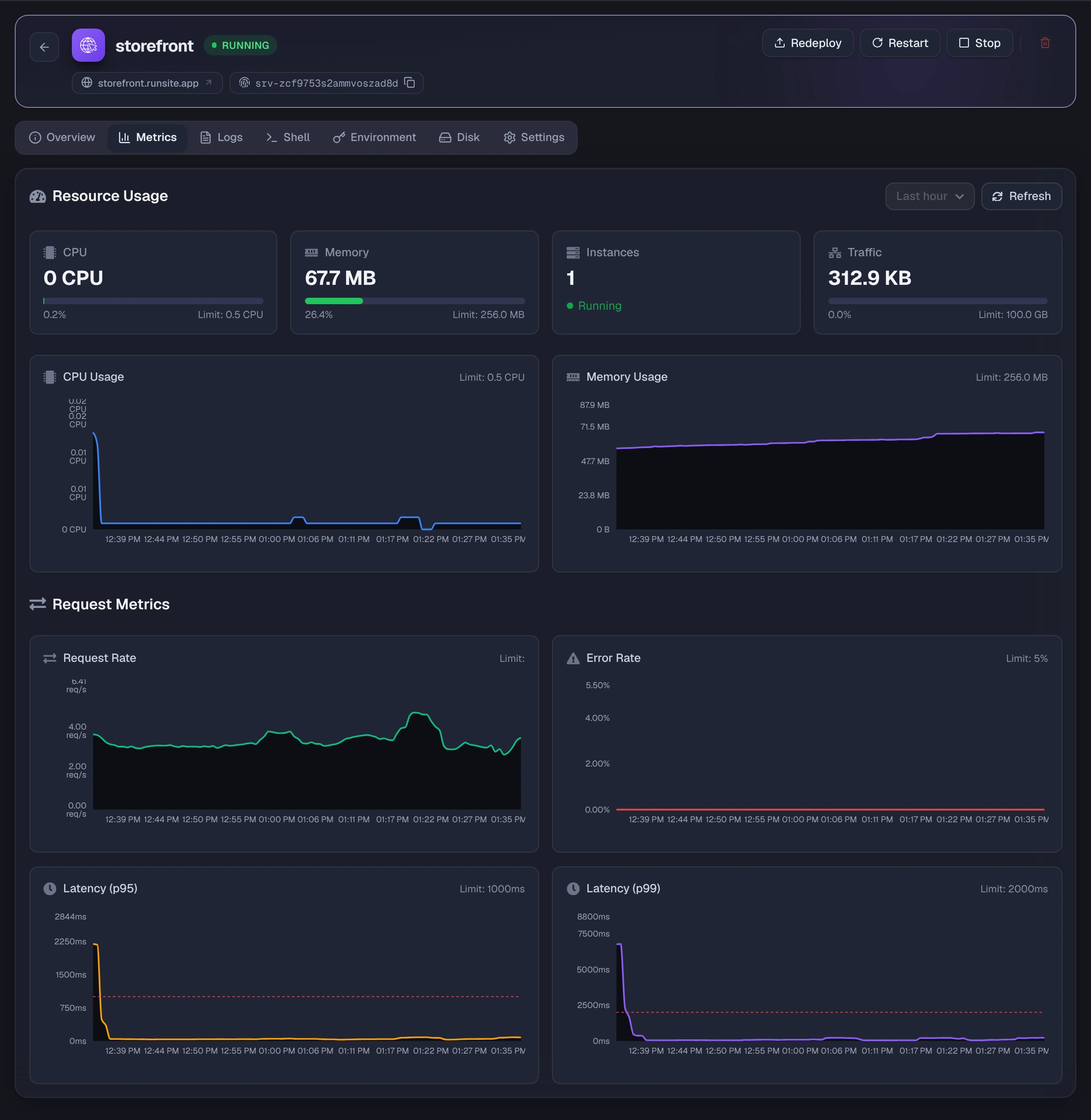Click the Memory usage progress bar

click(x=415, y=301)
